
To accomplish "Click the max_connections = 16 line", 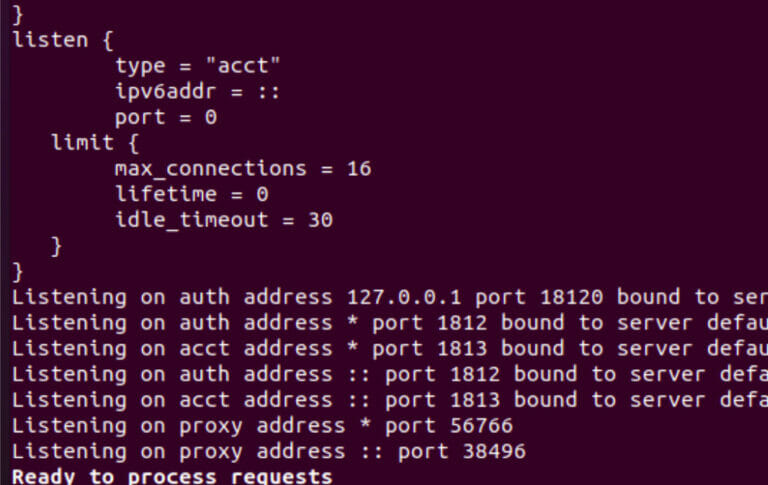I will (242, 168).
